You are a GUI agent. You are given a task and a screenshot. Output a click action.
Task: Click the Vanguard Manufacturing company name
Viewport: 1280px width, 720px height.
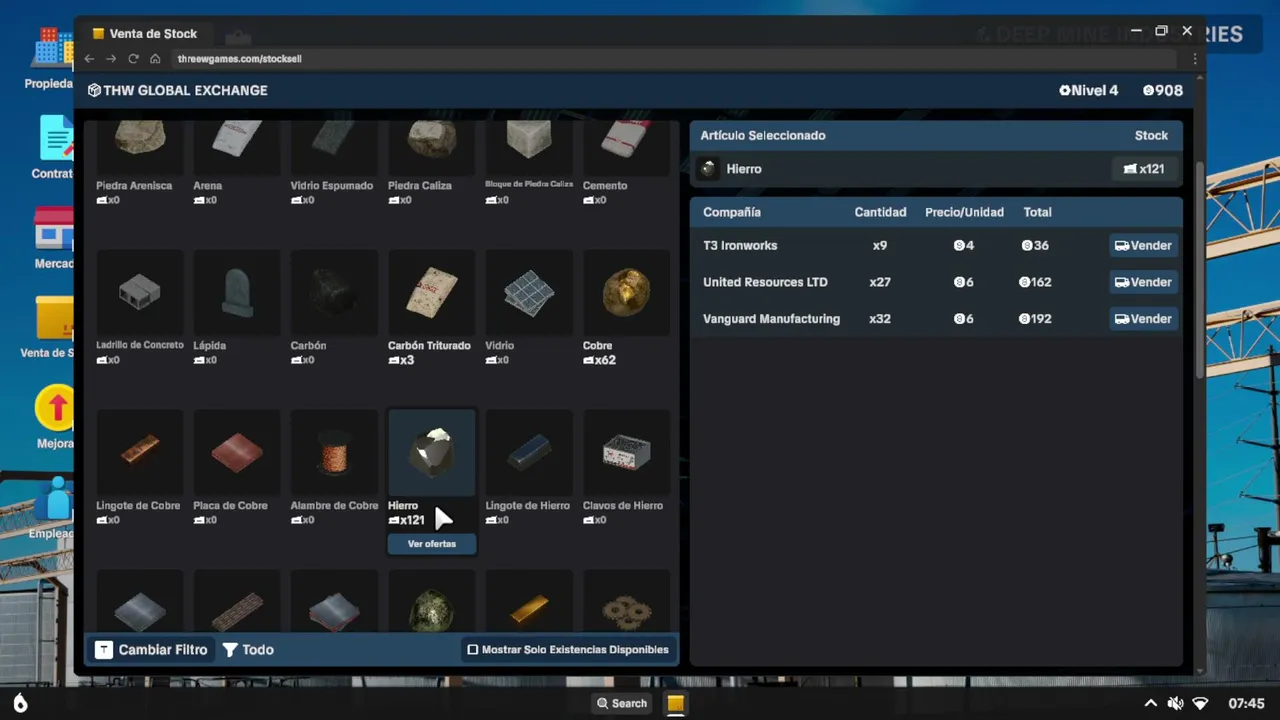click(771, 319)
